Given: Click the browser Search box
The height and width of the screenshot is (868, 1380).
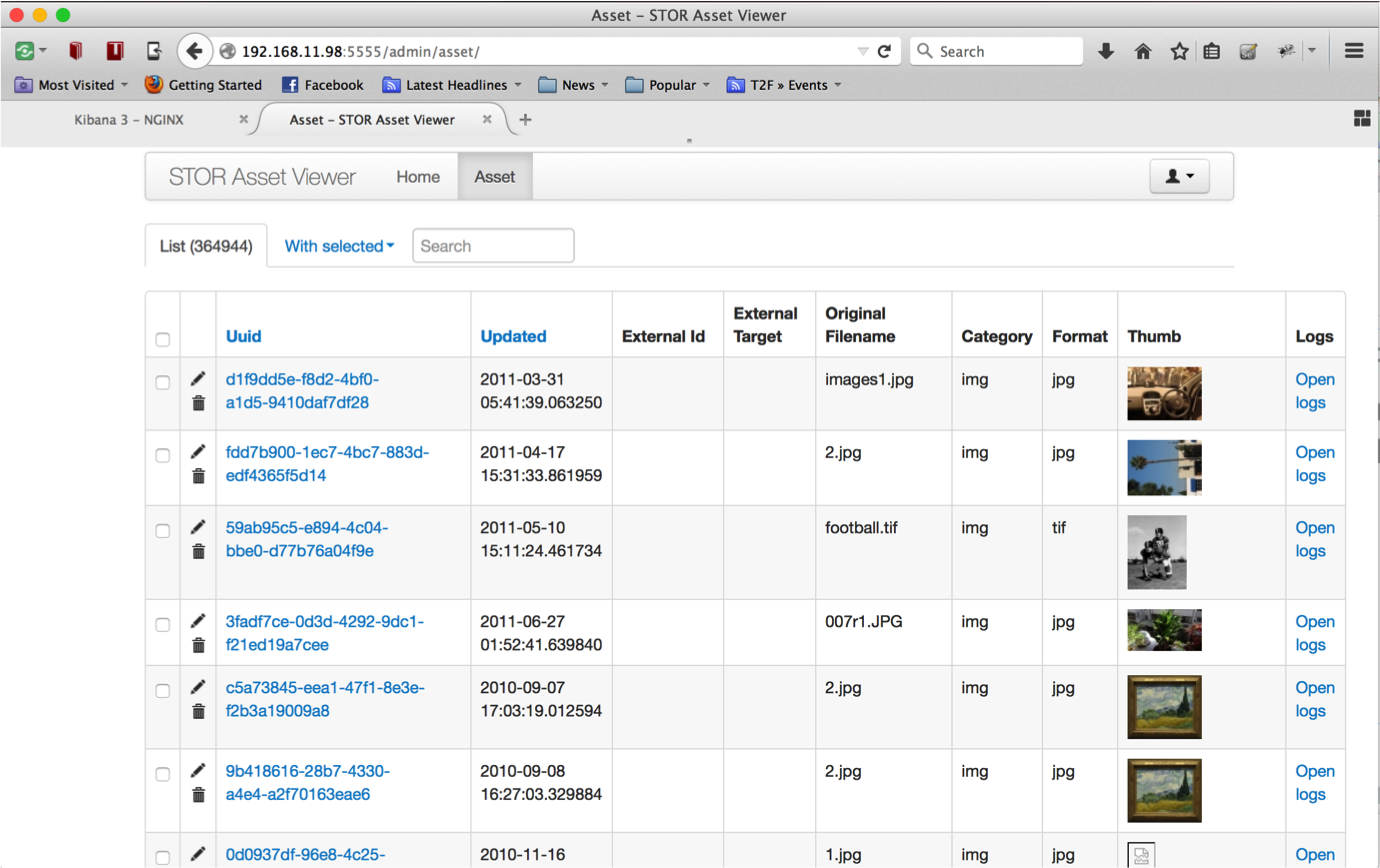Looking at the screenshot, I should click(996, 51).
